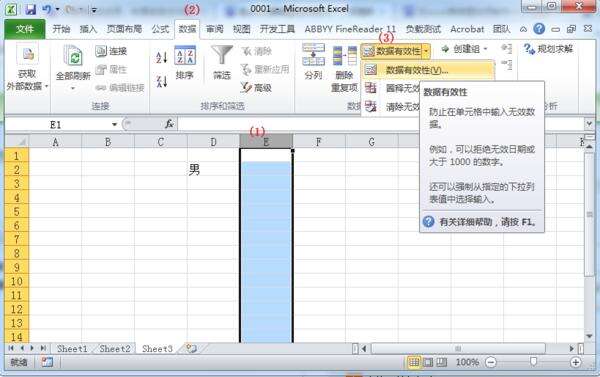600x377 pixels.
Task: Select column A header
Action: coord(55,142)
